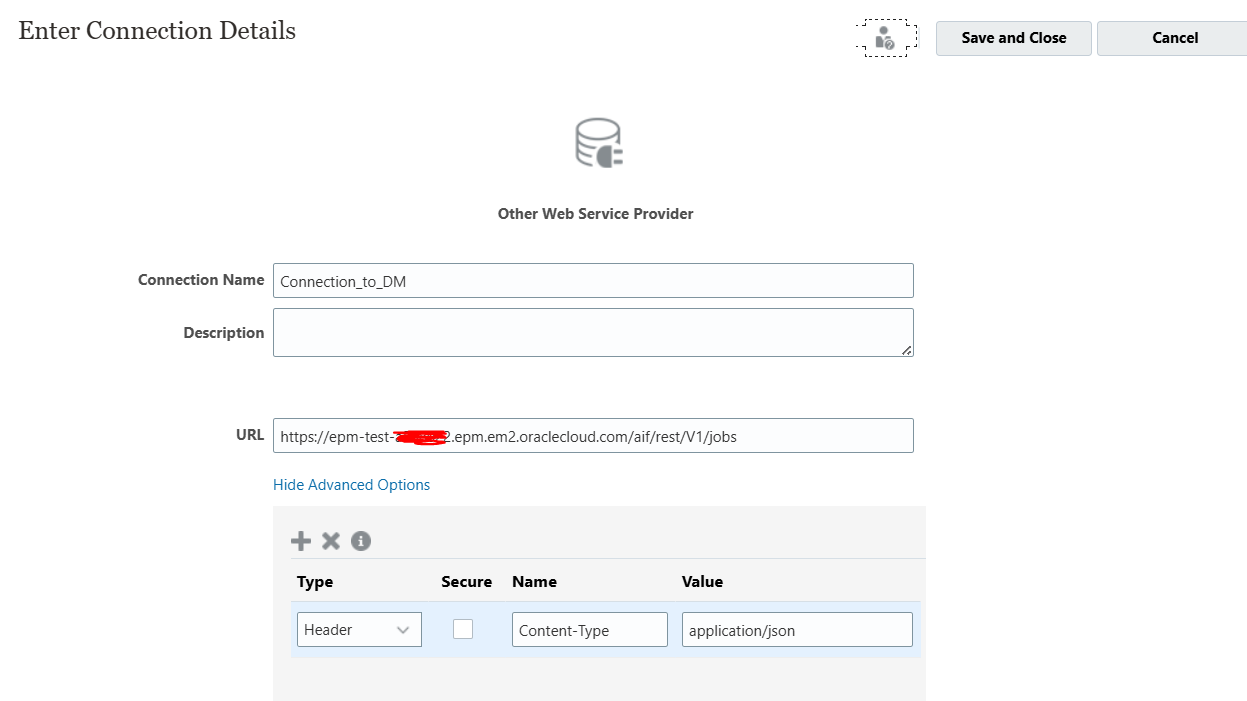Image resolution: width=1247 pixels, height=701 pixels.
Task: Click the chevron on the Header type selector
Action: coord(404,629)
